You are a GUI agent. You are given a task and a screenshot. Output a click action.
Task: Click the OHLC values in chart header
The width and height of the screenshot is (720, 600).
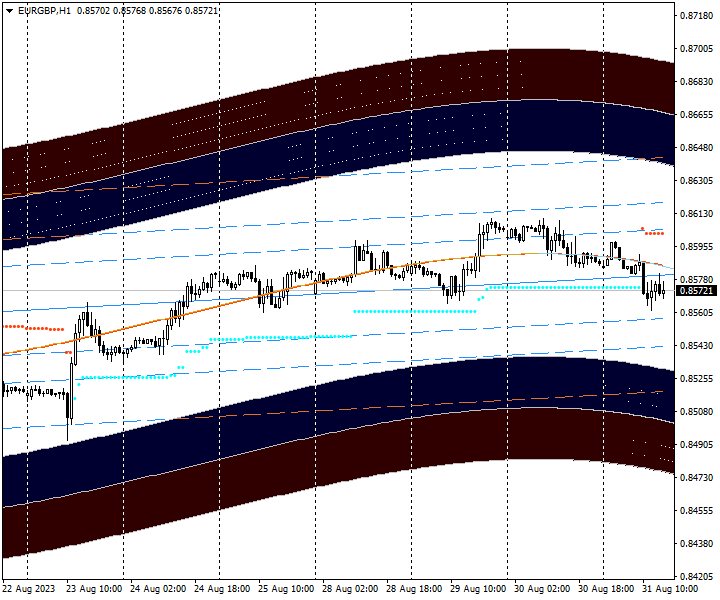click(x=154, y=10)
